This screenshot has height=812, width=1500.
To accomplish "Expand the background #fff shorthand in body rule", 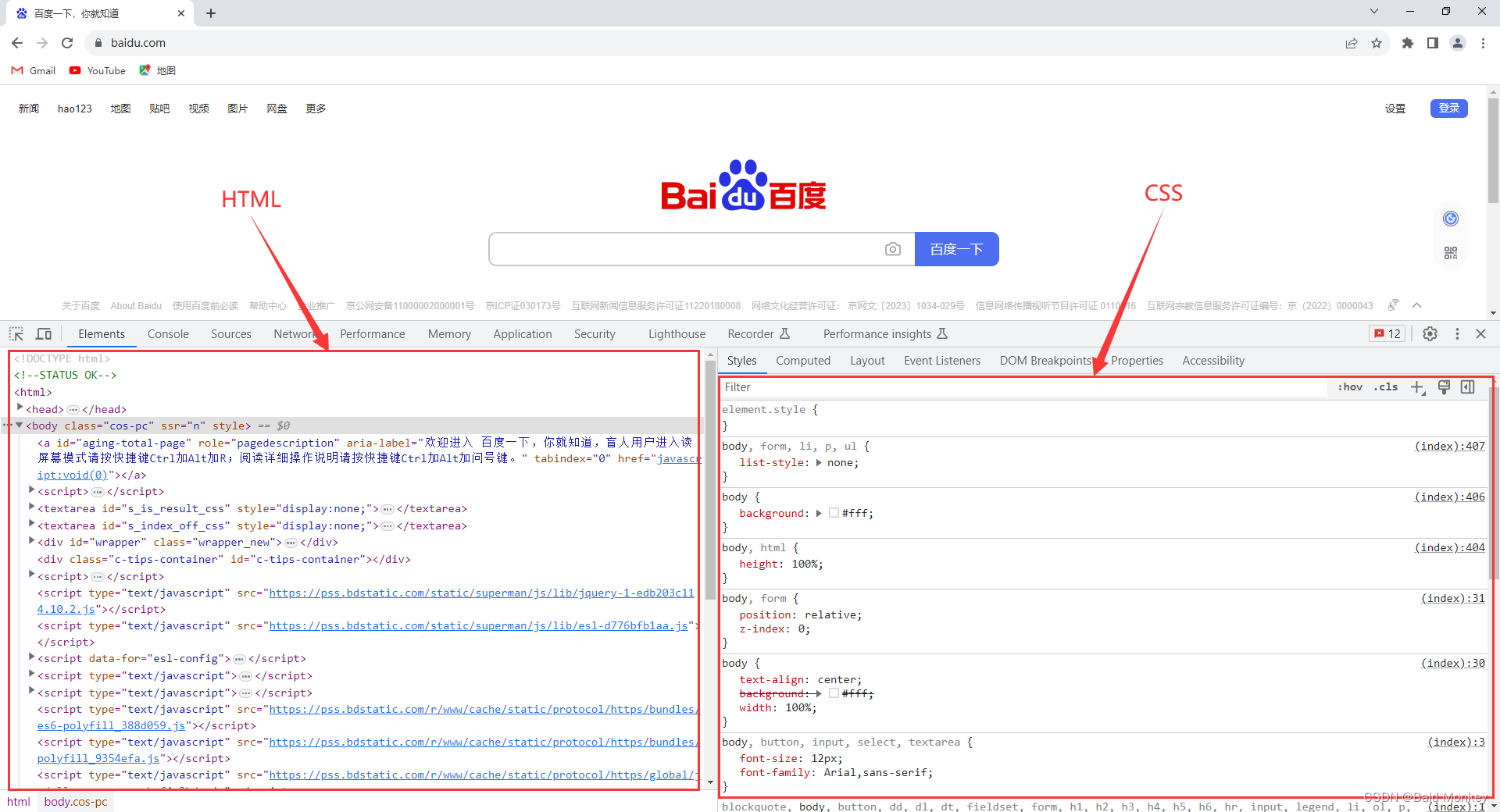I will pyautogui.click(x=819, y=514).
